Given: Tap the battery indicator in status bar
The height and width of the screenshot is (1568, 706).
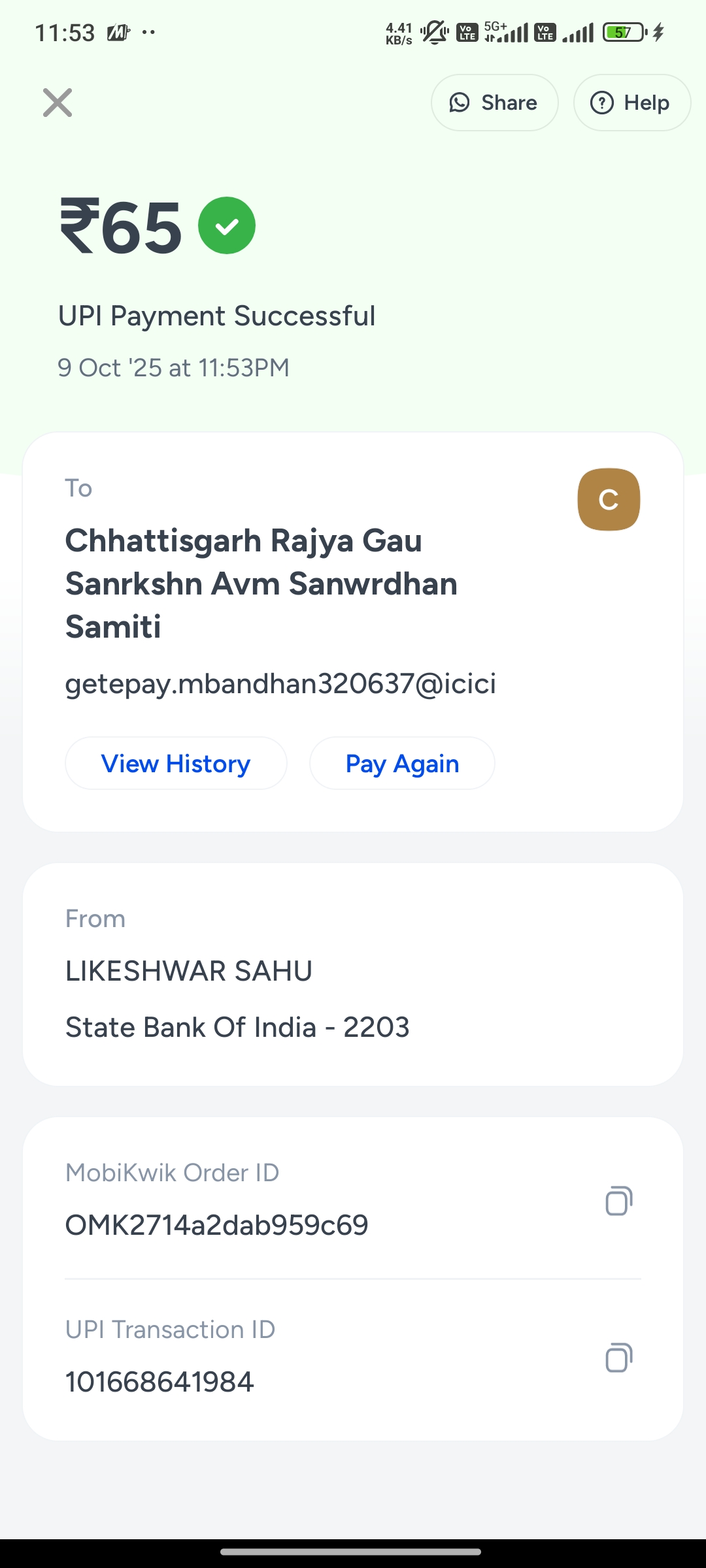Looking at the screenshot, I should point(624,32).
